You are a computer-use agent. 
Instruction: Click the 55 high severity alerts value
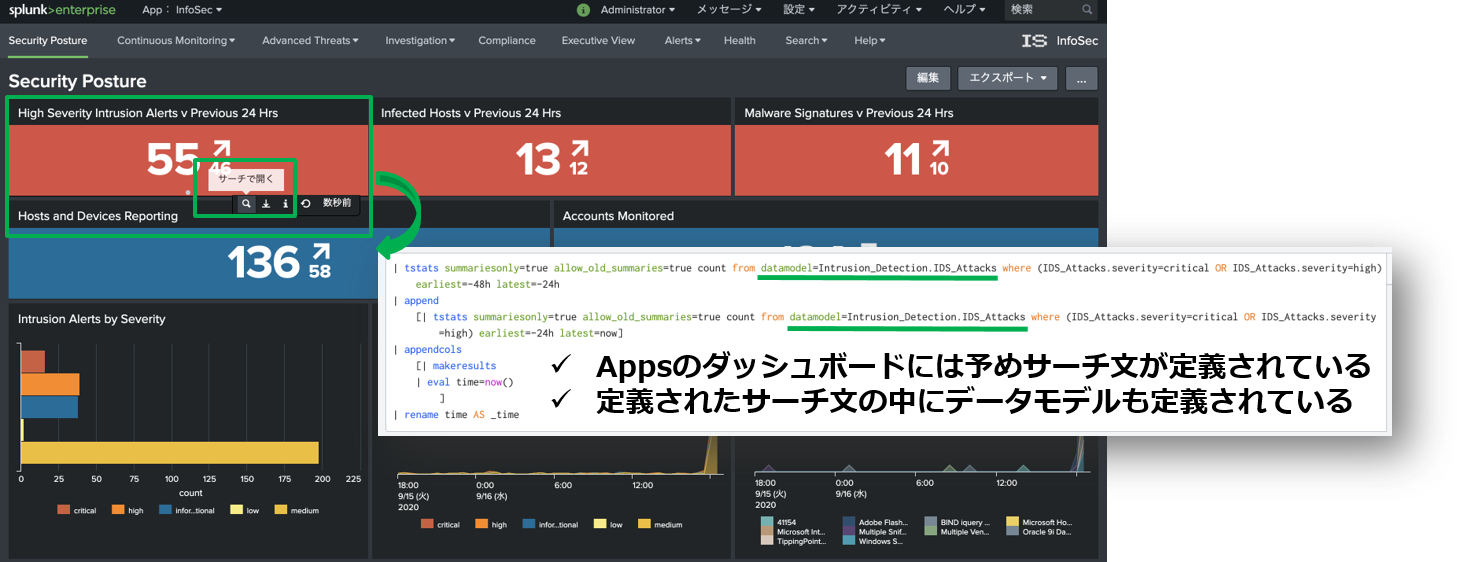pyautogui.click(x=173, y=159)
